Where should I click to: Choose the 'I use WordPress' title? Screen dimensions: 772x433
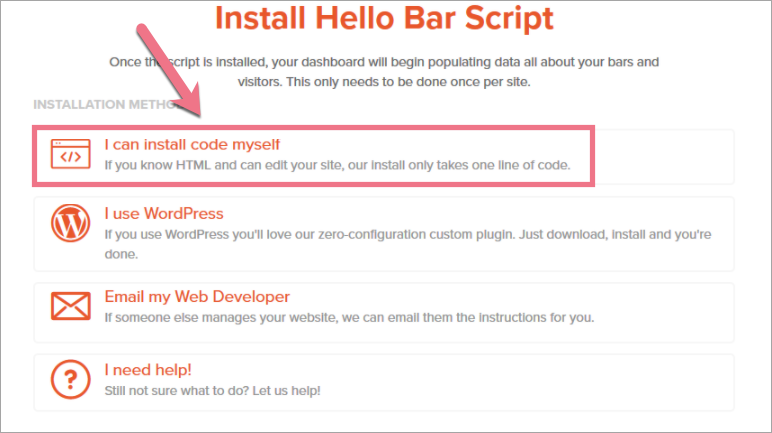click(x=164, y=214)
